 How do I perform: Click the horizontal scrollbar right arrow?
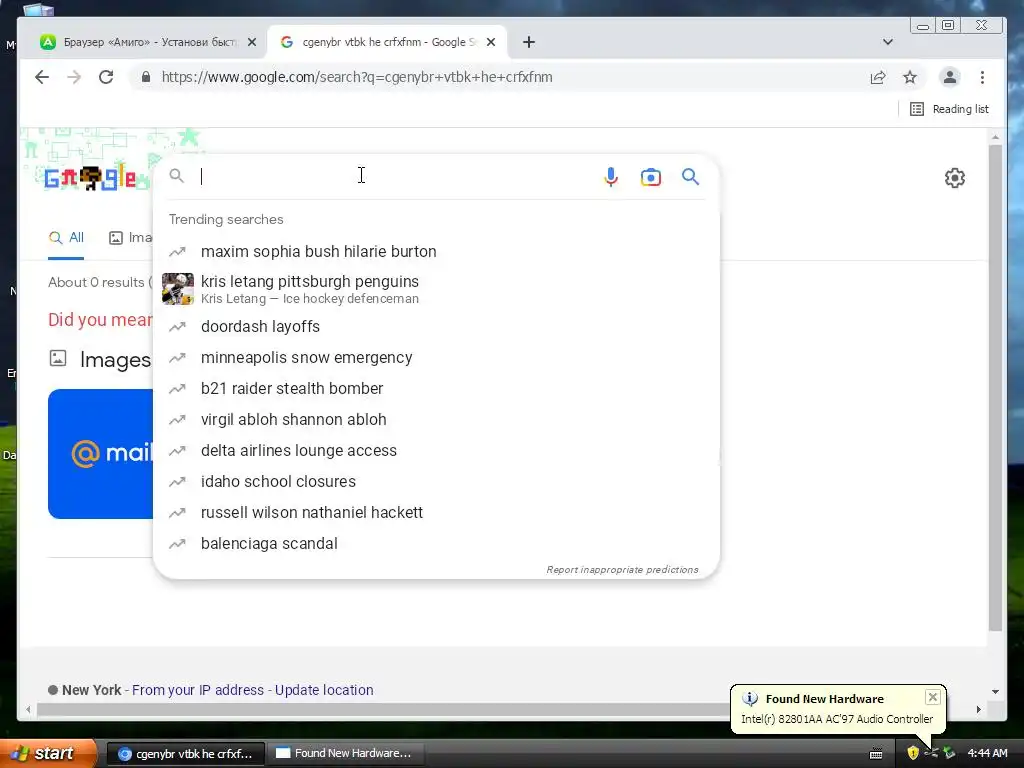(978, 709)
